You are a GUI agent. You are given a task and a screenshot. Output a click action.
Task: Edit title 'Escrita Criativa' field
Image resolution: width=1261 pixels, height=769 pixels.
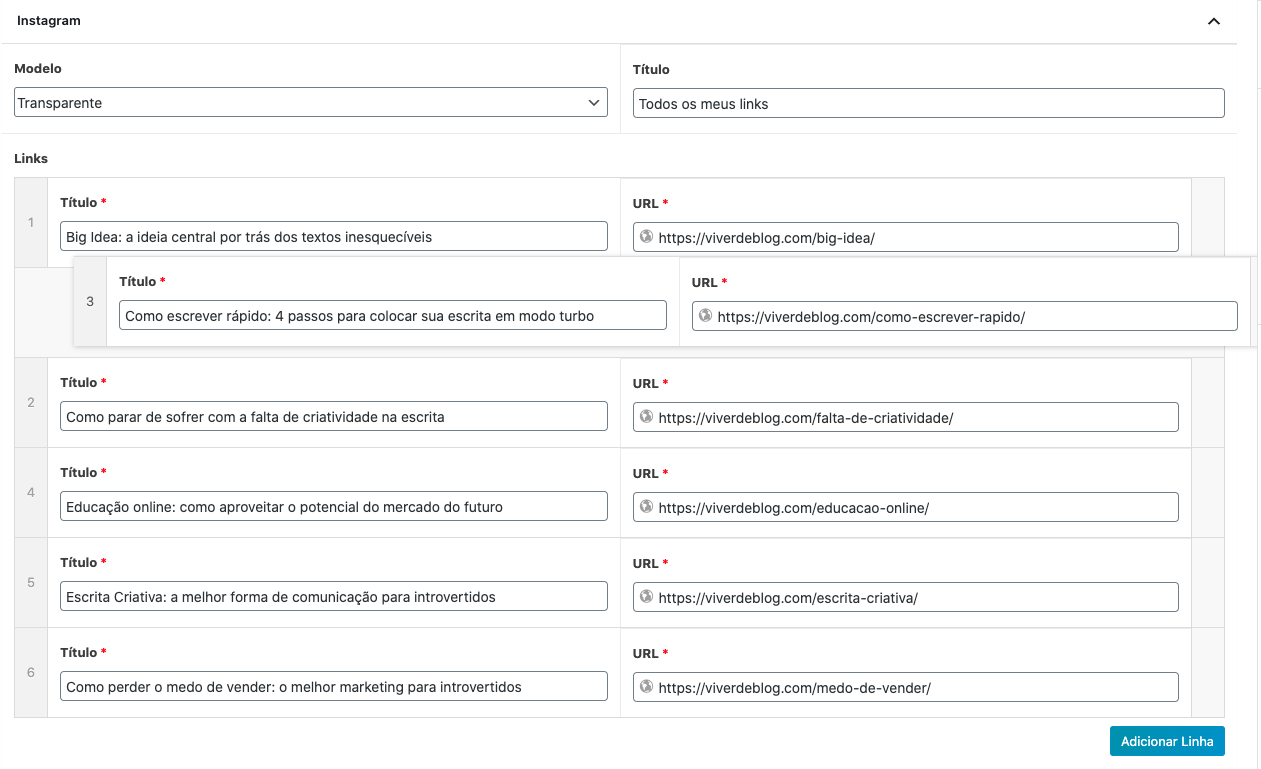coord(334,596)
